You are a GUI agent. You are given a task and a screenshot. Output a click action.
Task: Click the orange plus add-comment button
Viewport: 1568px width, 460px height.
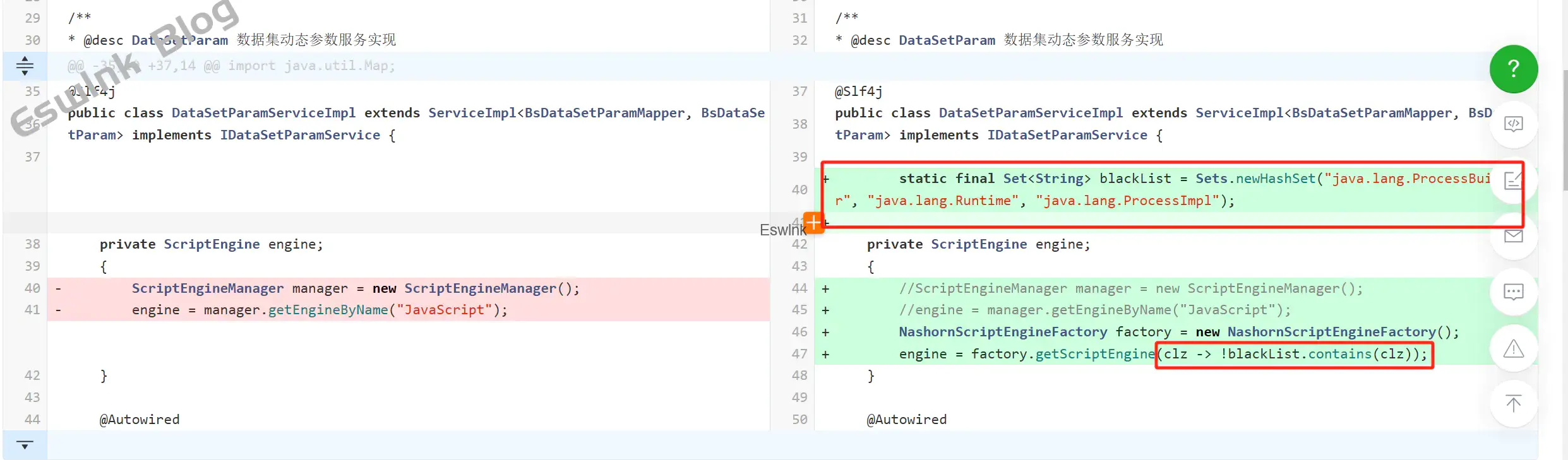(814, 222)
